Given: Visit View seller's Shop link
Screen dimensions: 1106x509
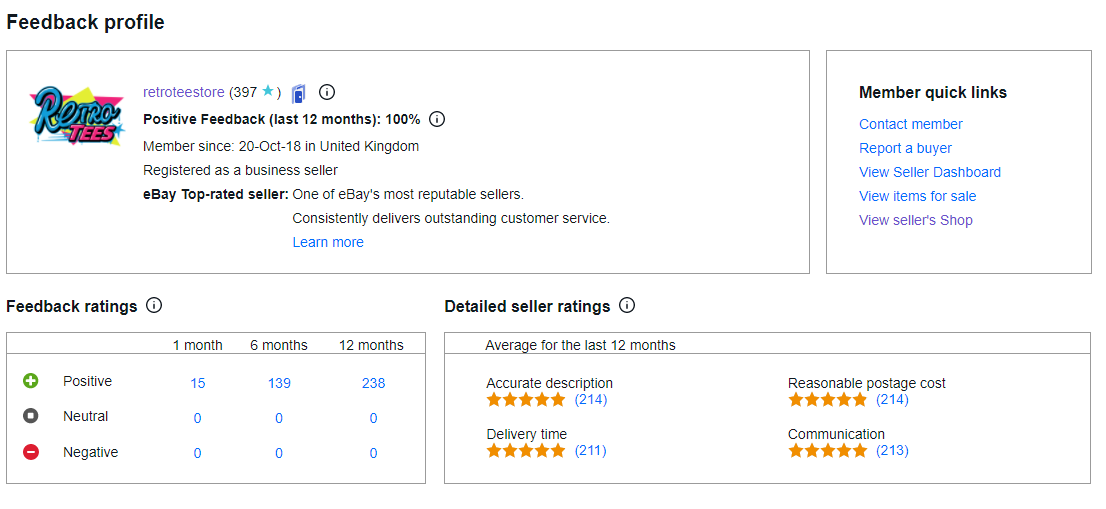Looking at the screenshot, I should (x=916, y=220).
